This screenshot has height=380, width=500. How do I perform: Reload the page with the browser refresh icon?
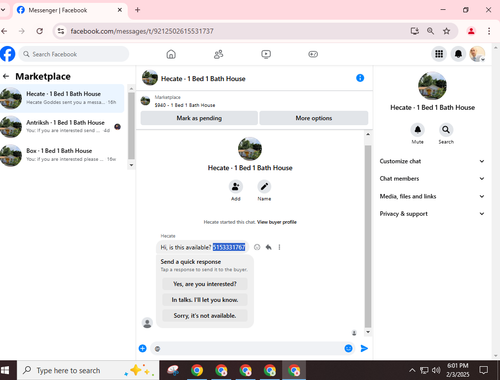click(x=40, y=31)
